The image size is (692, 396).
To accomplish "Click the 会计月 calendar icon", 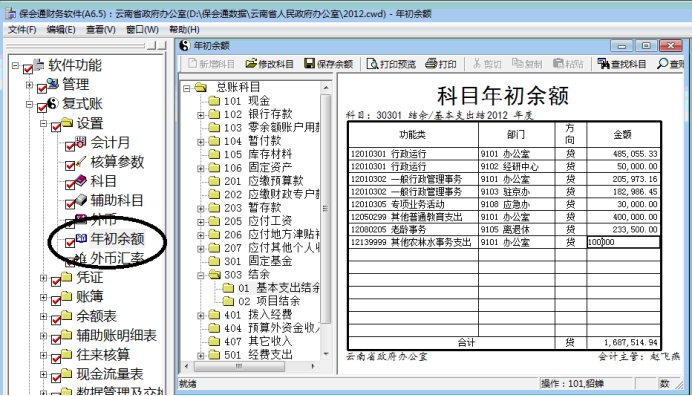I will [81, 141].
